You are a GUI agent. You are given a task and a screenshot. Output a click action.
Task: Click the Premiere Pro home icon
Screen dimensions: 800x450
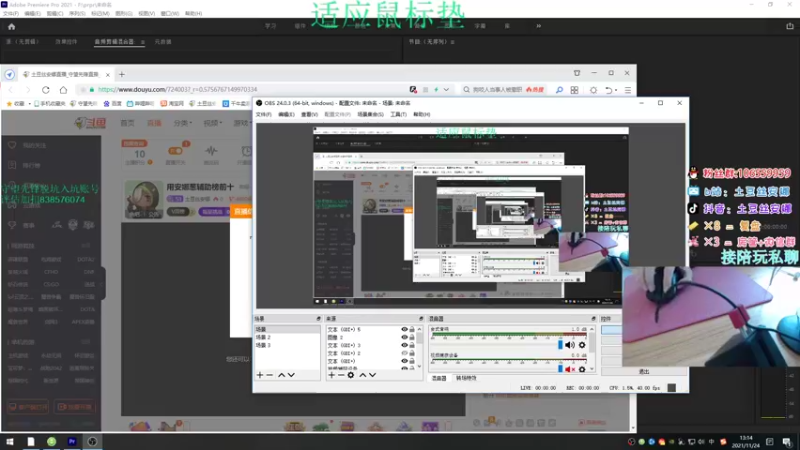pos(11,27)
